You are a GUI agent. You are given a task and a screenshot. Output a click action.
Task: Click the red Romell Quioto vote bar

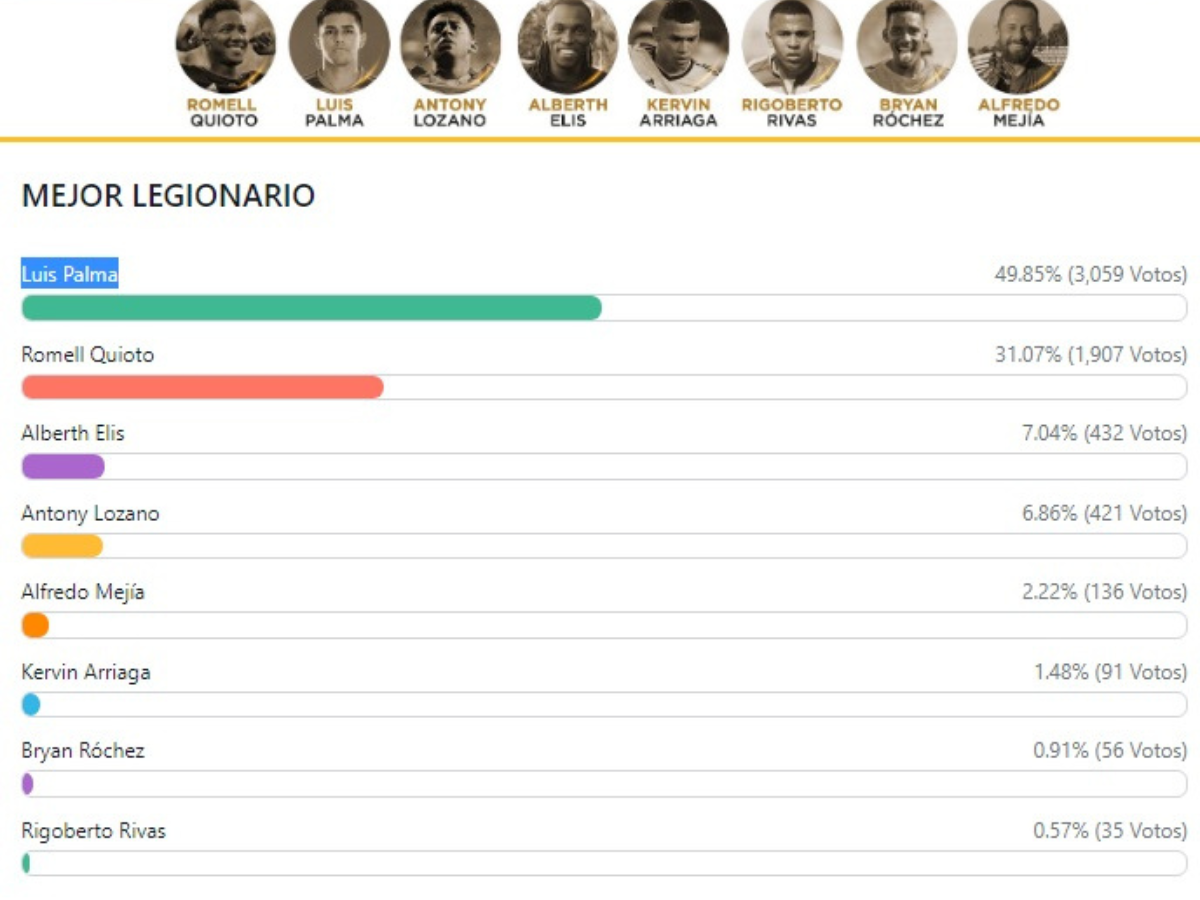coord(202,387)
